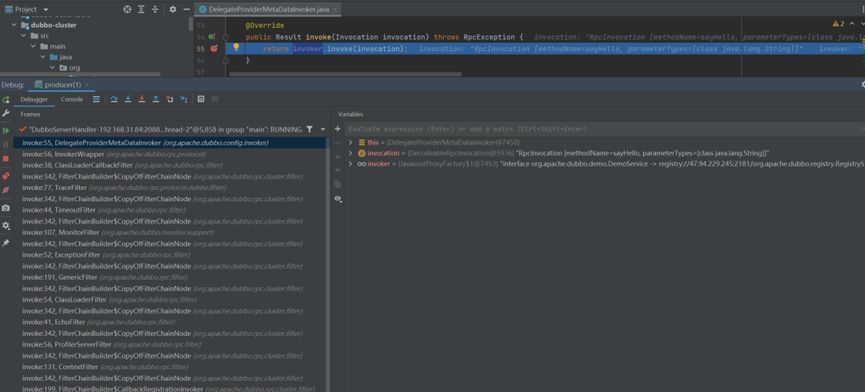Force step into with red arrow

(x=142, y=99)
